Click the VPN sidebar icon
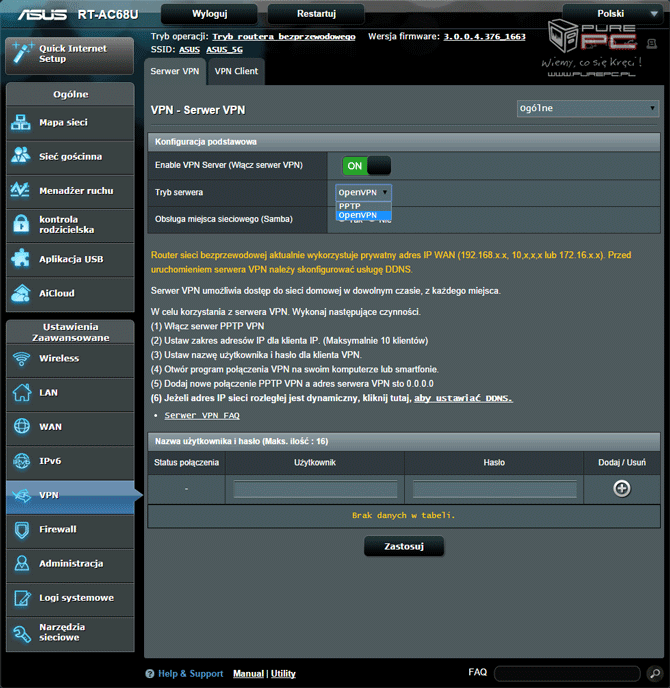 [x=21, y=495]
